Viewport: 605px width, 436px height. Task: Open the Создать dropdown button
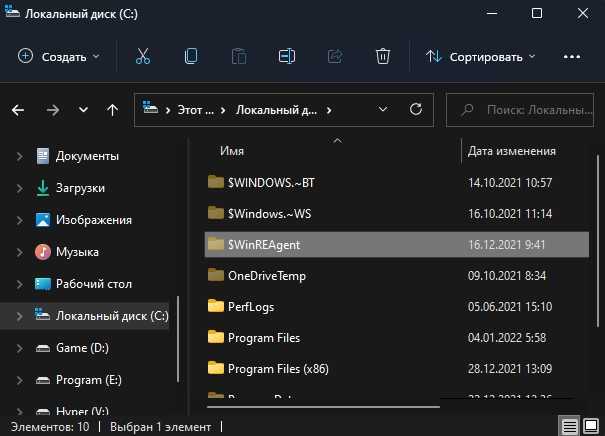pyautogui.click(x=59, y=57)
